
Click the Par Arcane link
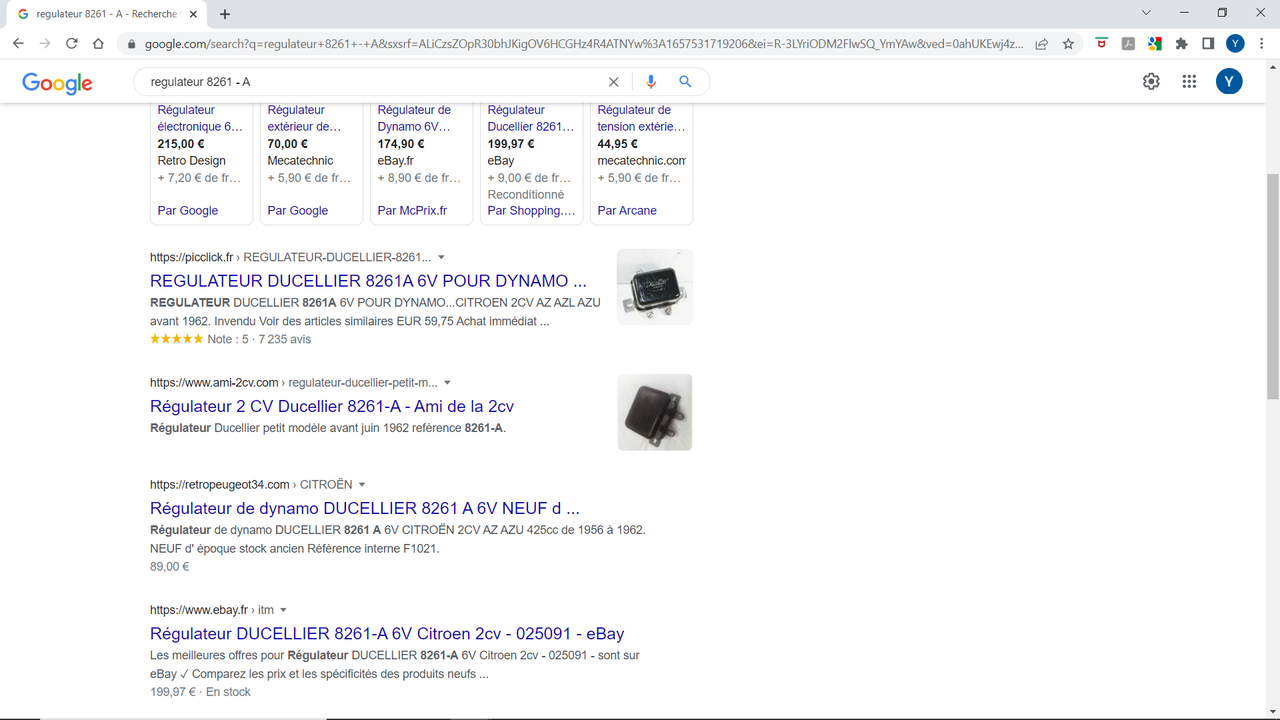[x=627, y=211]
